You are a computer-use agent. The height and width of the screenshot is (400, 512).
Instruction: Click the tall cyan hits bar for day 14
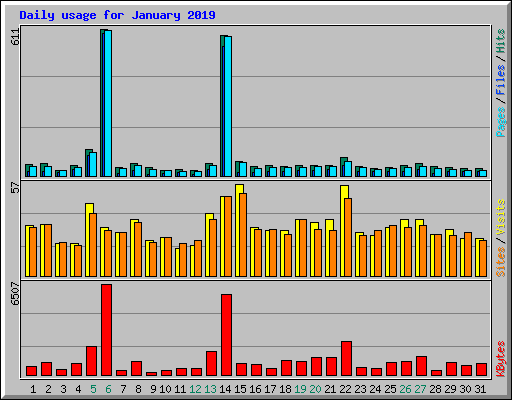point(228,106)
